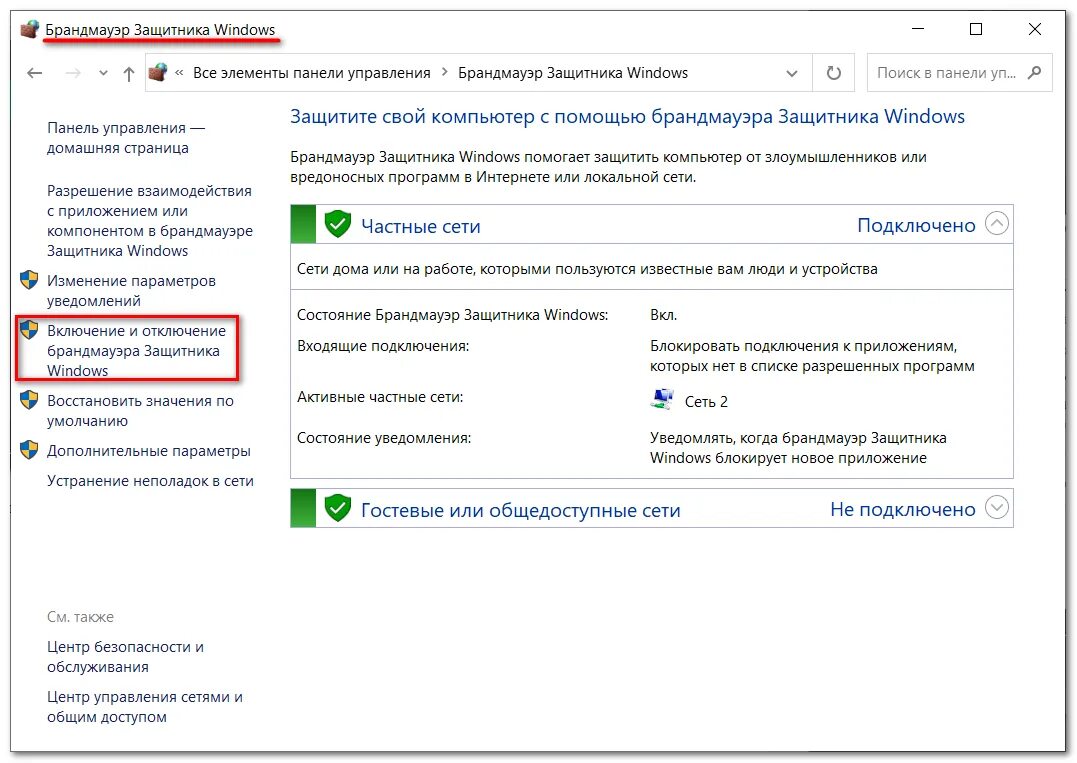1077x763 pixels.
Task: Click 'Активные частные сети:' label
Action: point(380,397)
